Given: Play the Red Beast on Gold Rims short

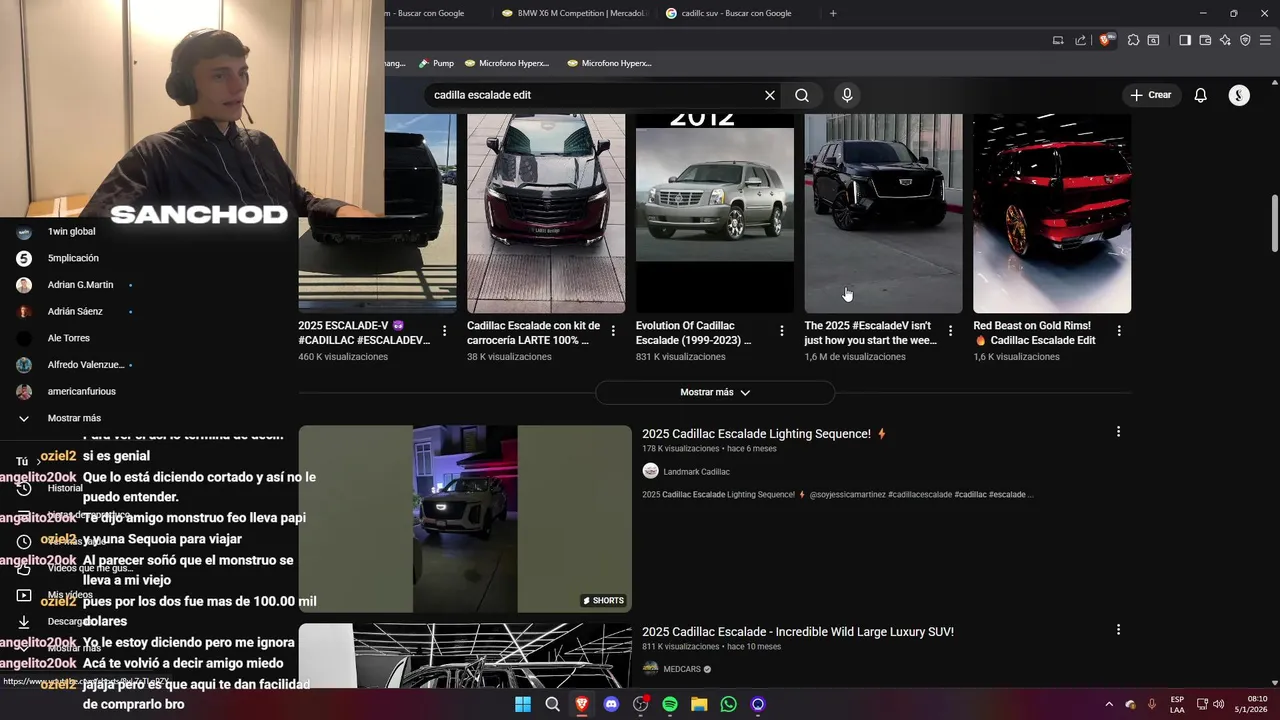Looking at the screenshot, I should [1052, 213].
